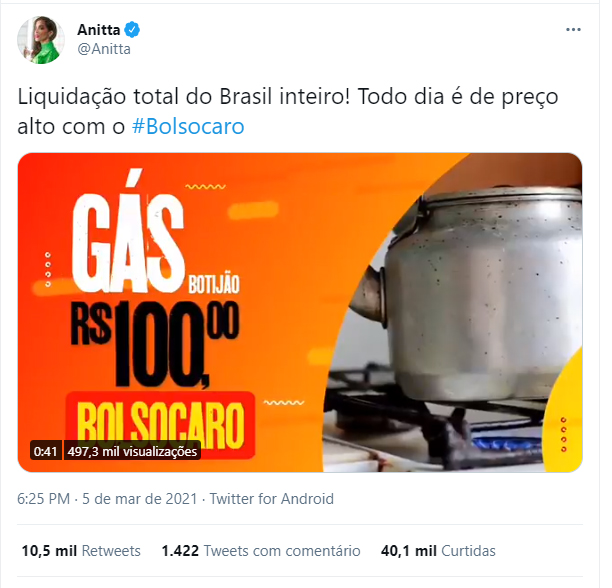Open 1.422 Tweets com comentário

tap(261, 551)
